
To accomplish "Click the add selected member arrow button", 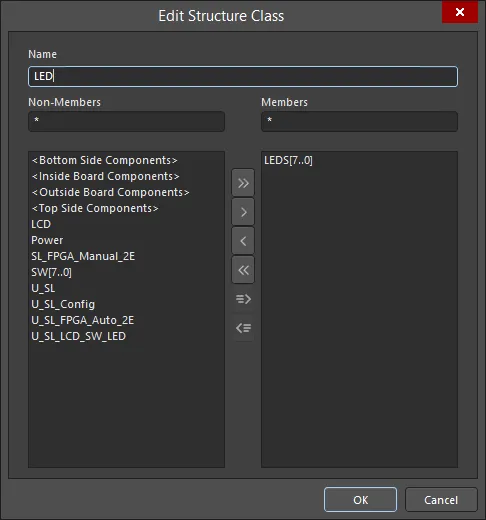I will pos(243,212).
